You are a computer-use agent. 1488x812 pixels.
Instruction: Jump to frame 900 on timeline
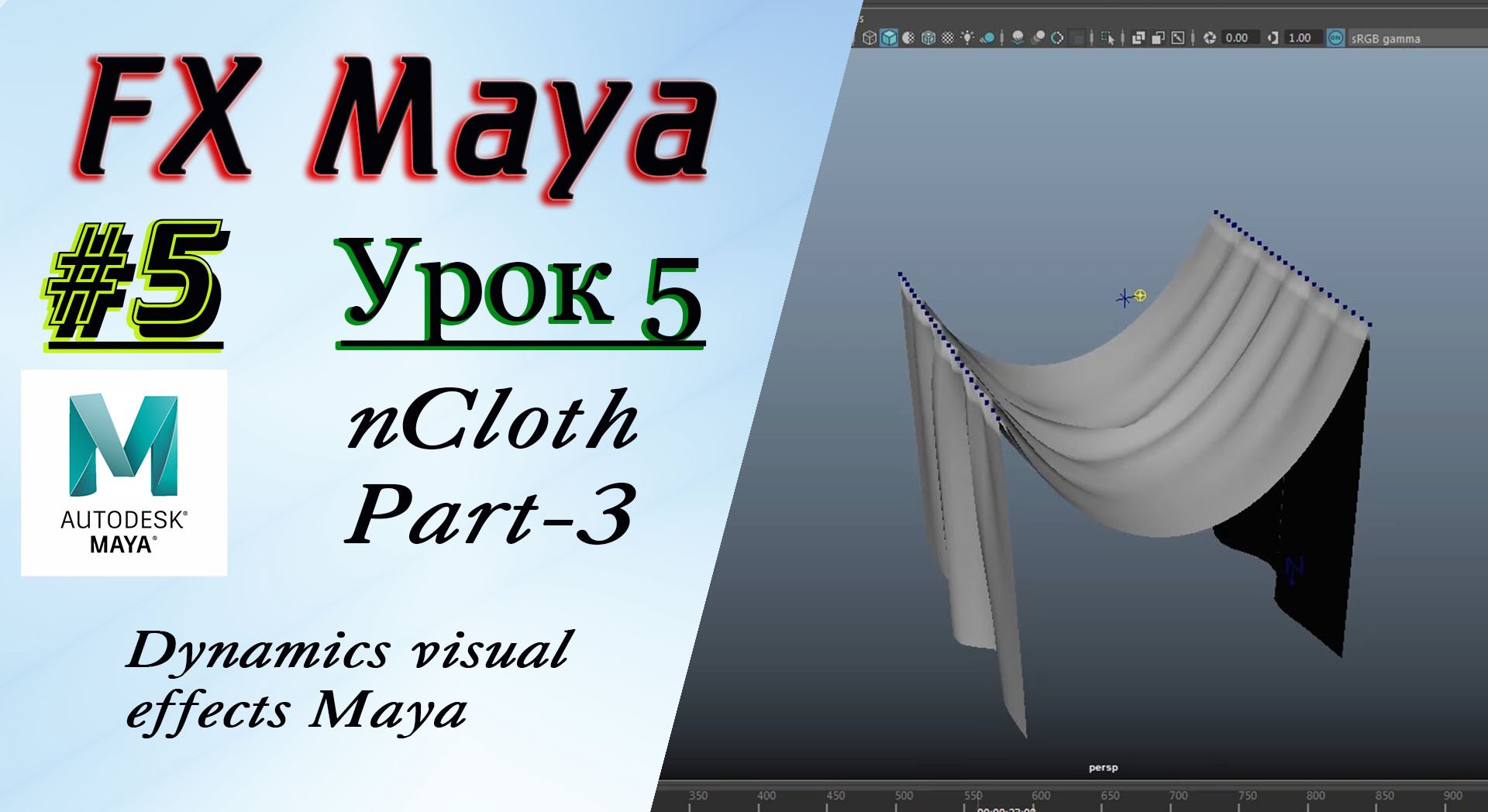(x=1453, y=796)
